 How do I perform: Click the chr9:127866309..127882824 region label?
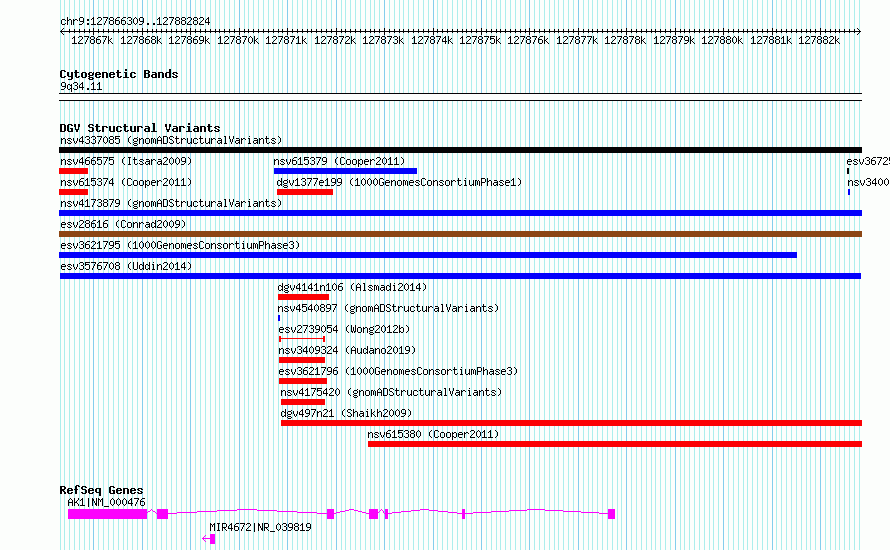(x=135, y=21)
